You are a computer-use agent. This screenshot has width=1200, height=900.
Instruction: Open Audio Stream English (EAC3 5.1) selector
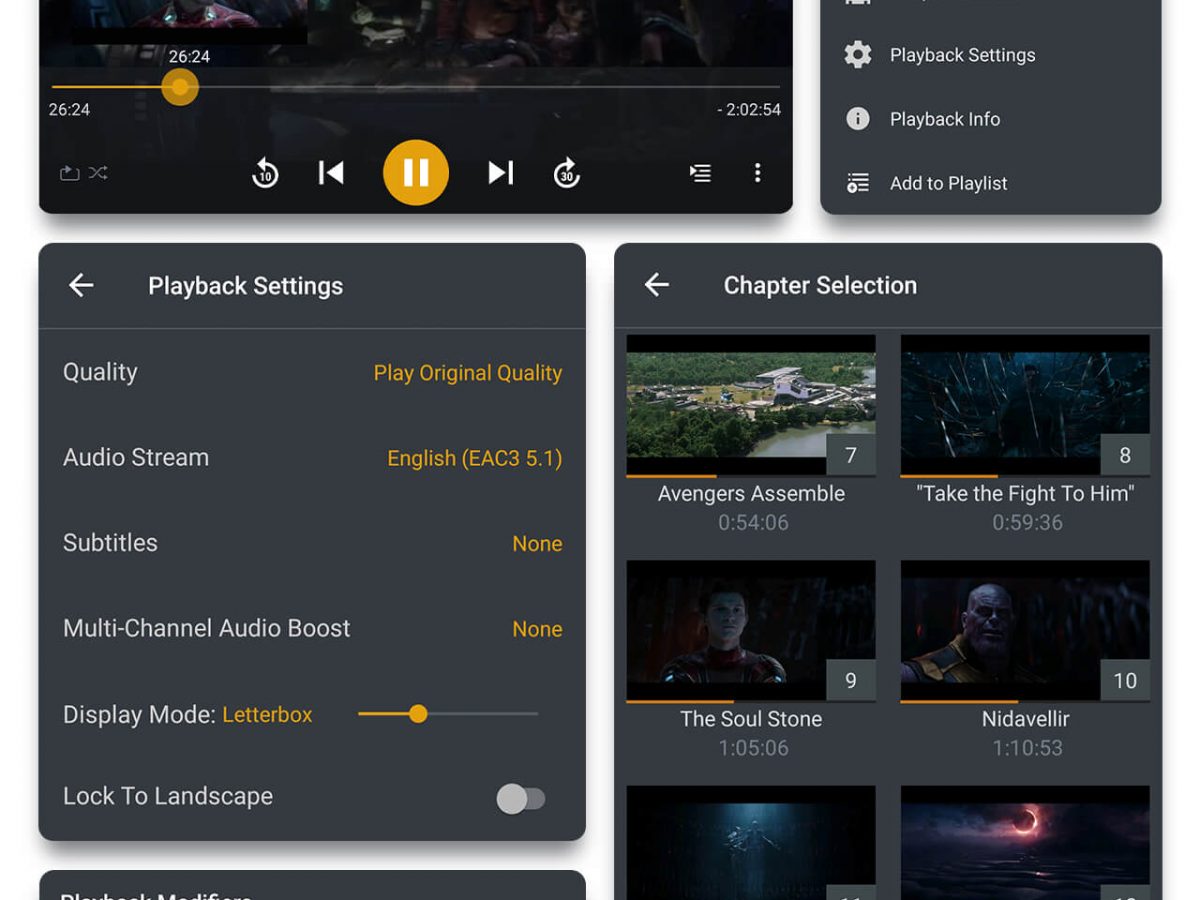coord(474,458)
